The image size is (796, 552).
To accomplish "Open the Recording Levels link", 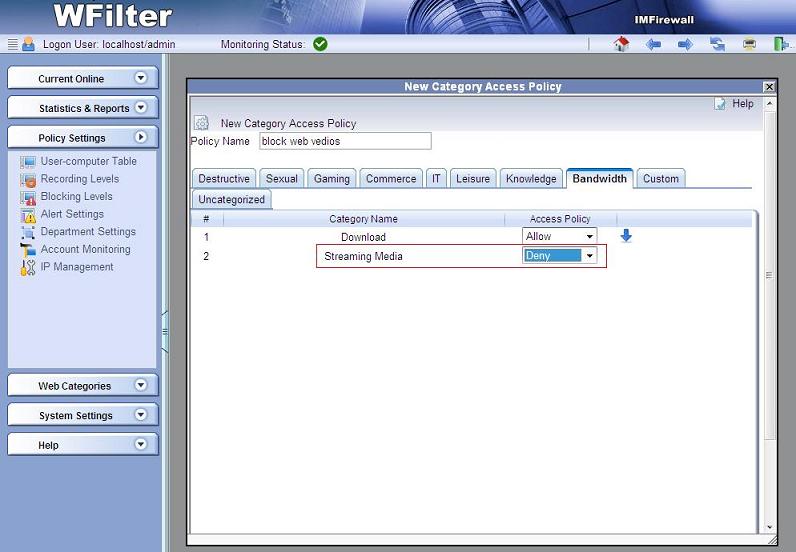I will (80, 179).
